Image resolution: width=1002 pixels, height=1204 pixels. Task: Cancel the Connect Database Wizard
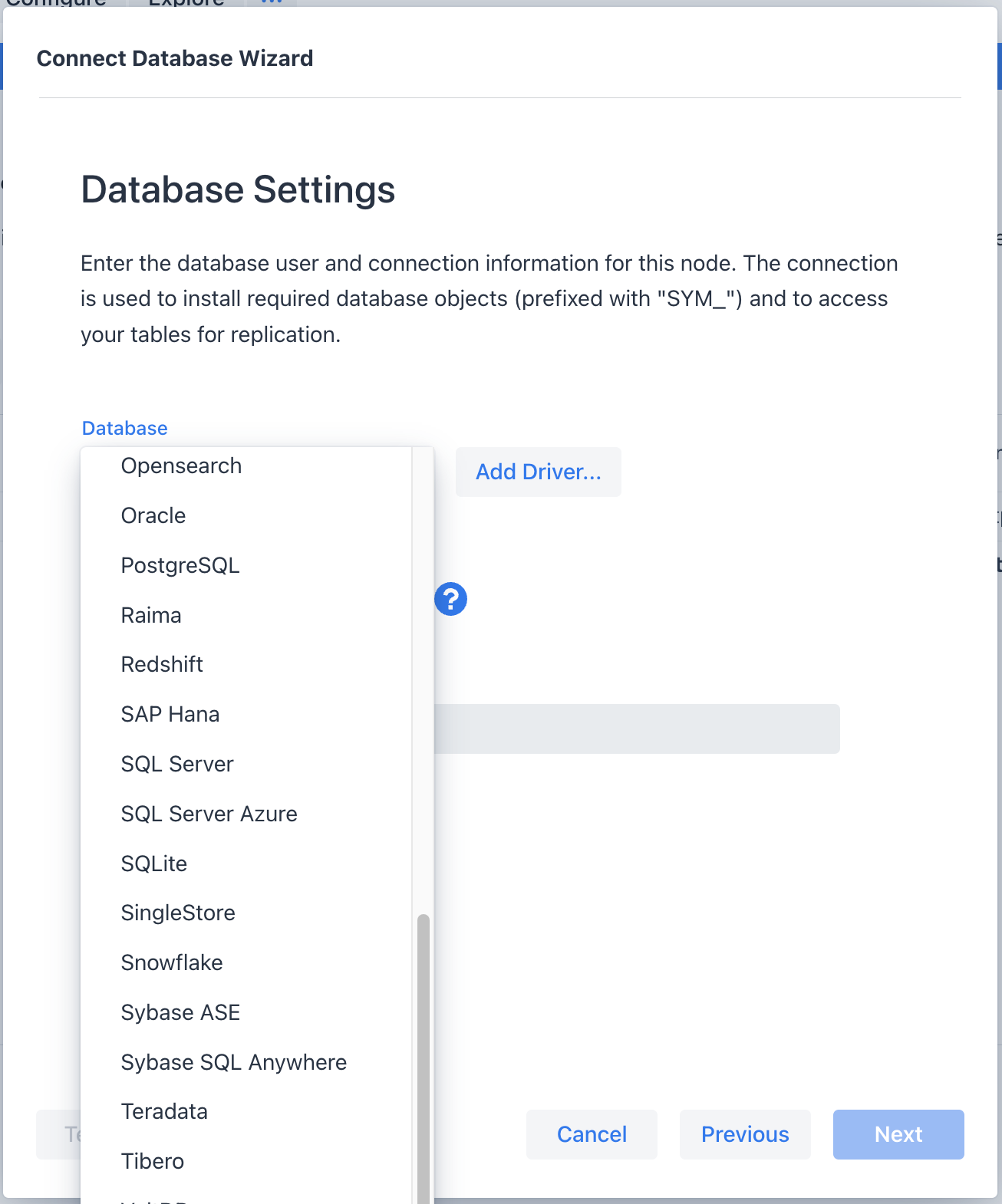pos(592,1134)
